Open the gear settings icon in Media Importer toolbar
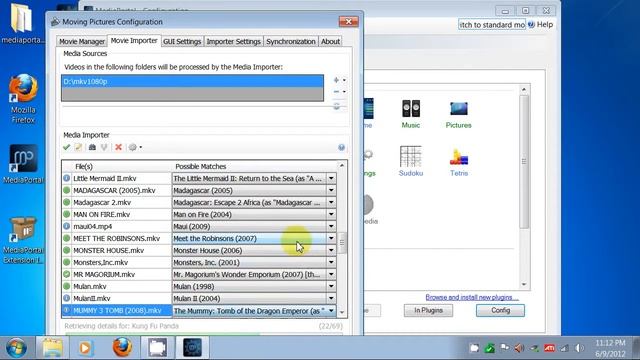Image resolution: width=640 pixels, height=360 pixels. [133, 147]
